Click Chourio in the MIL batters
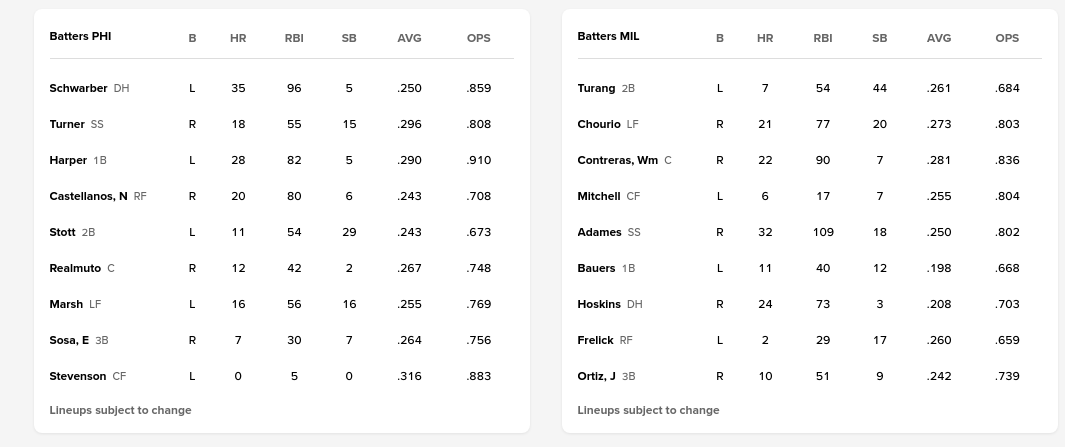This screenshot has height=447, width=1065. [x=599, y=124]
